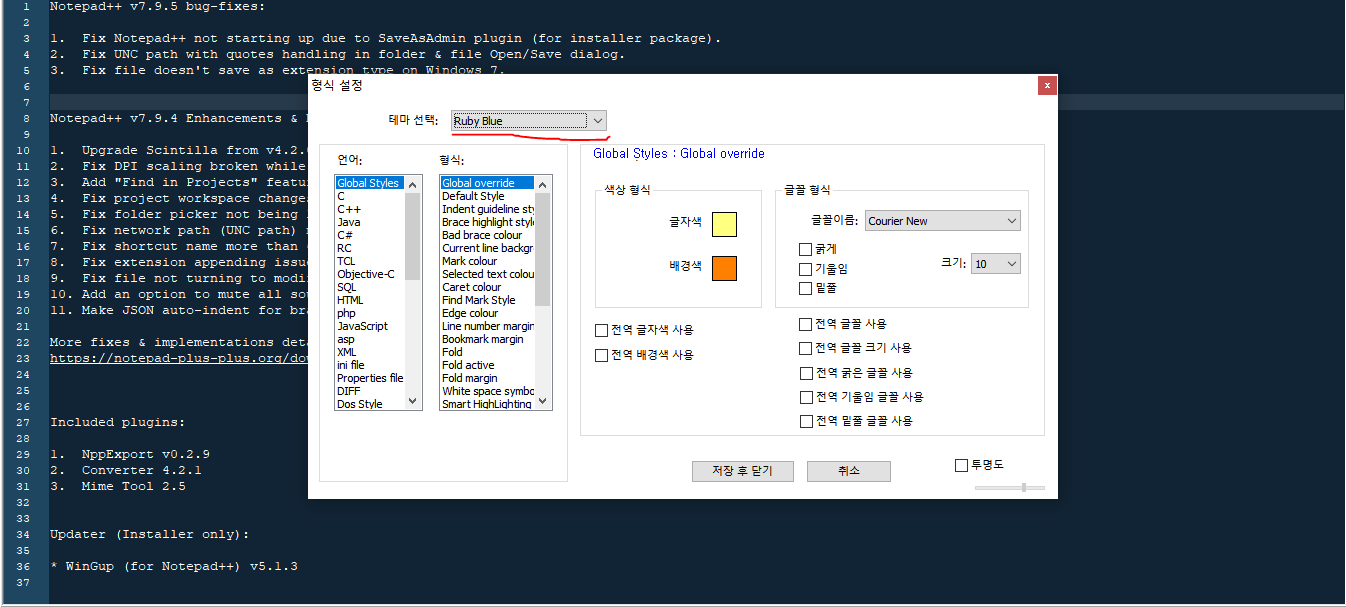The image size is (1346, 607).
Task: Select Default Style in style list
Action: 487,196
